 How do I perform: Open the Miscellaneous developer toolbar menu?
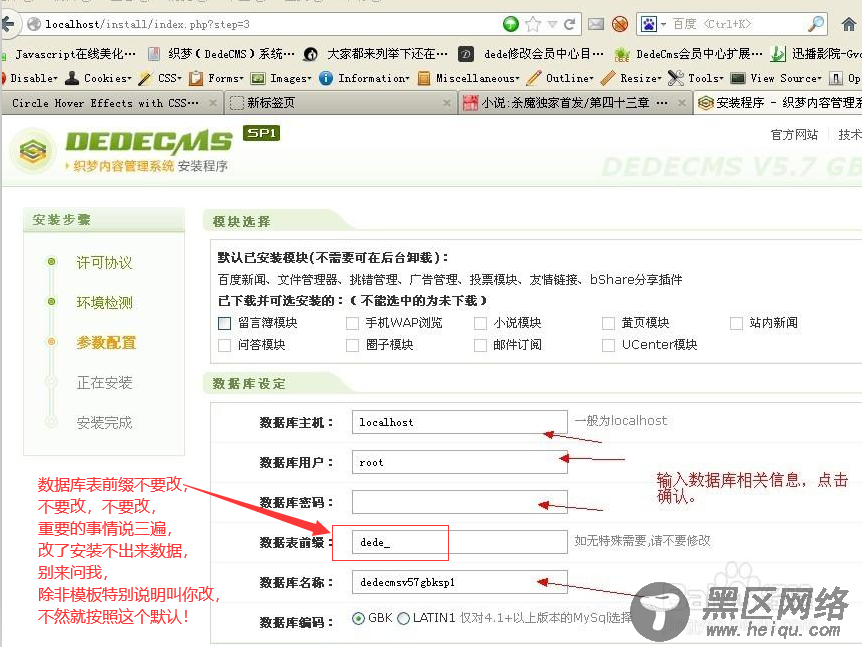(x=469, y=78)
